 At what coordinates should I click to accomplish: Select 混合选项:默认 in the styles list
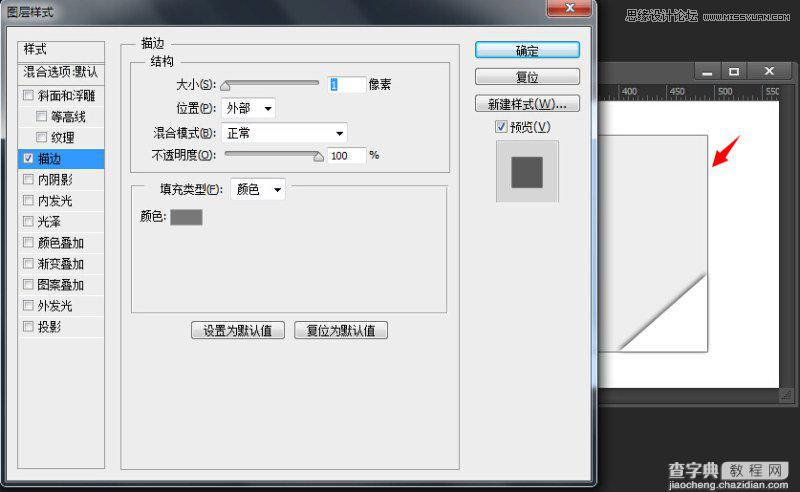click(x=61, y=72)
